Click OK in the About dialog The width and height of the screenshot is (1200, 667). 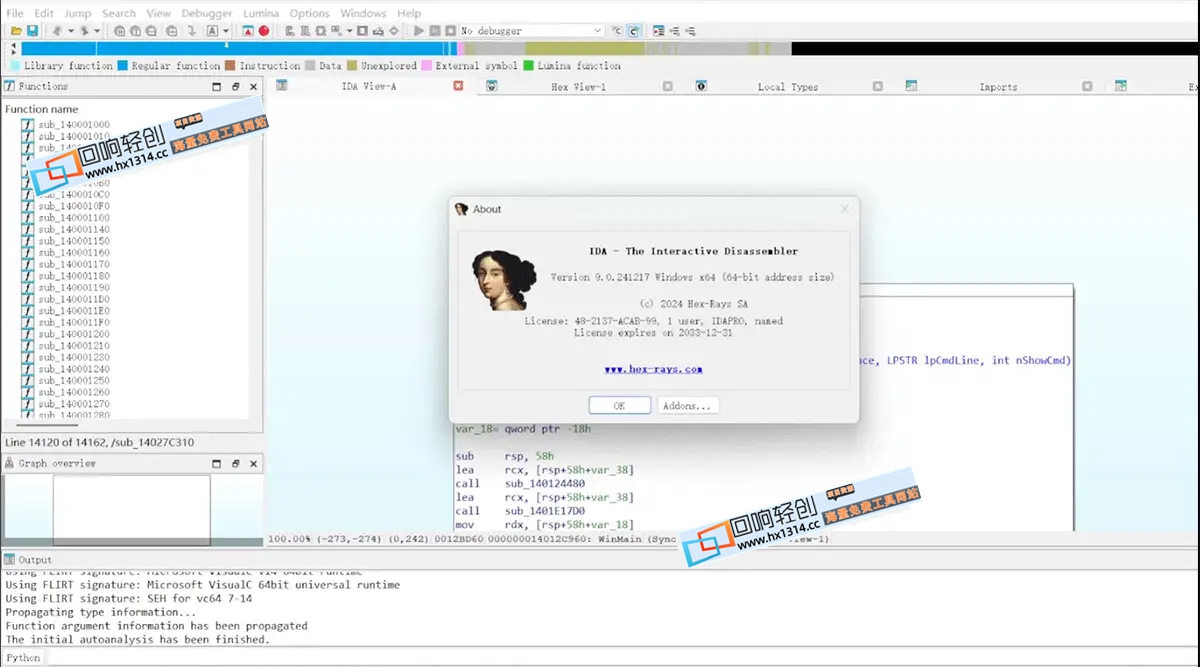[620, 406]
